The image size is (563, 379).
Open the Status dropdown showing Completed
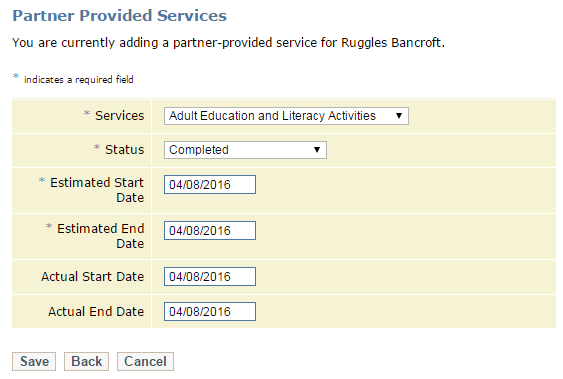(x=245, y=150)
